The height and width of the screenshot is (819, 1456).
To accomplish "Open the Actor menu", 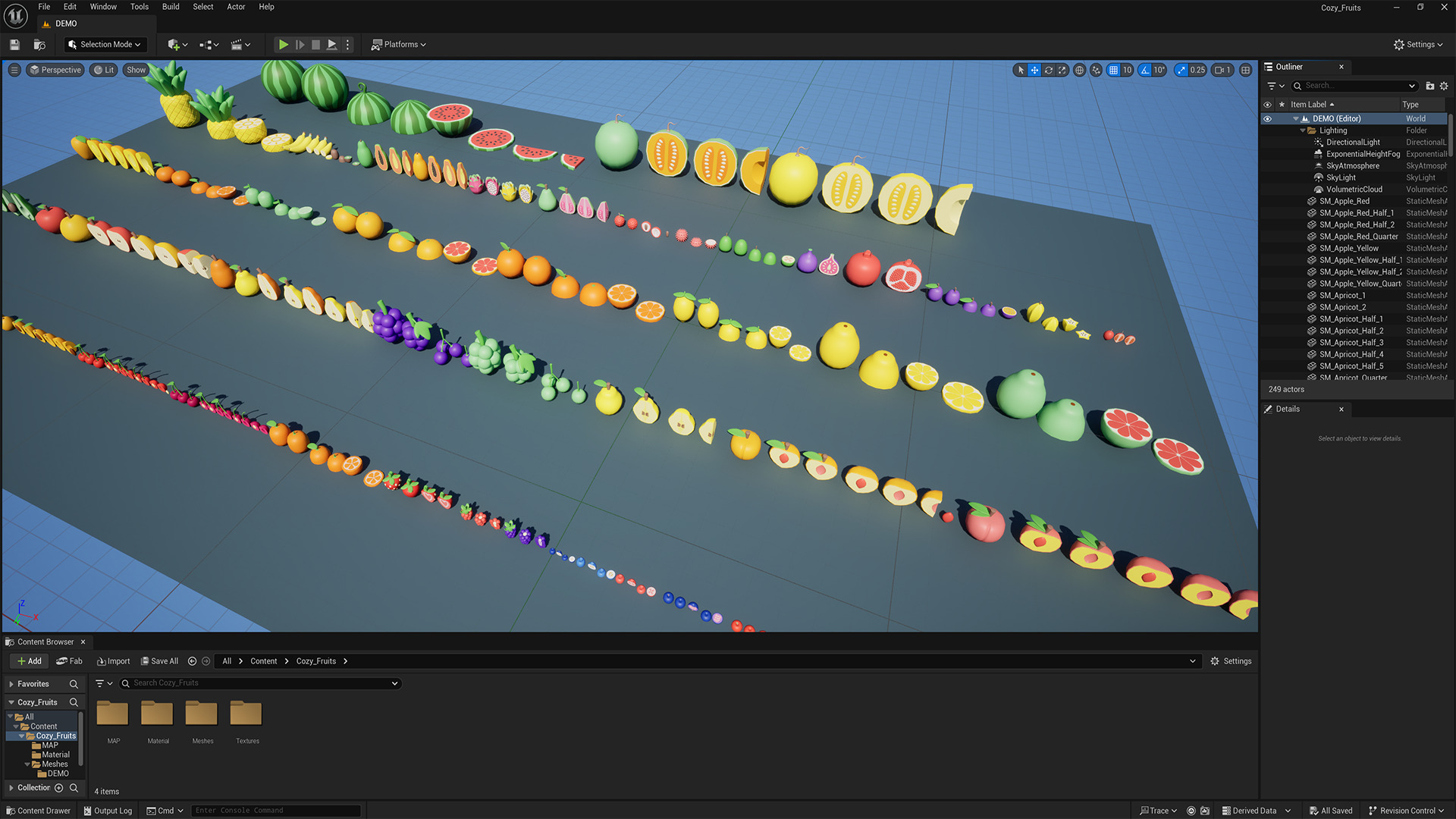I will pyautogui.click(x=236, y=7).
